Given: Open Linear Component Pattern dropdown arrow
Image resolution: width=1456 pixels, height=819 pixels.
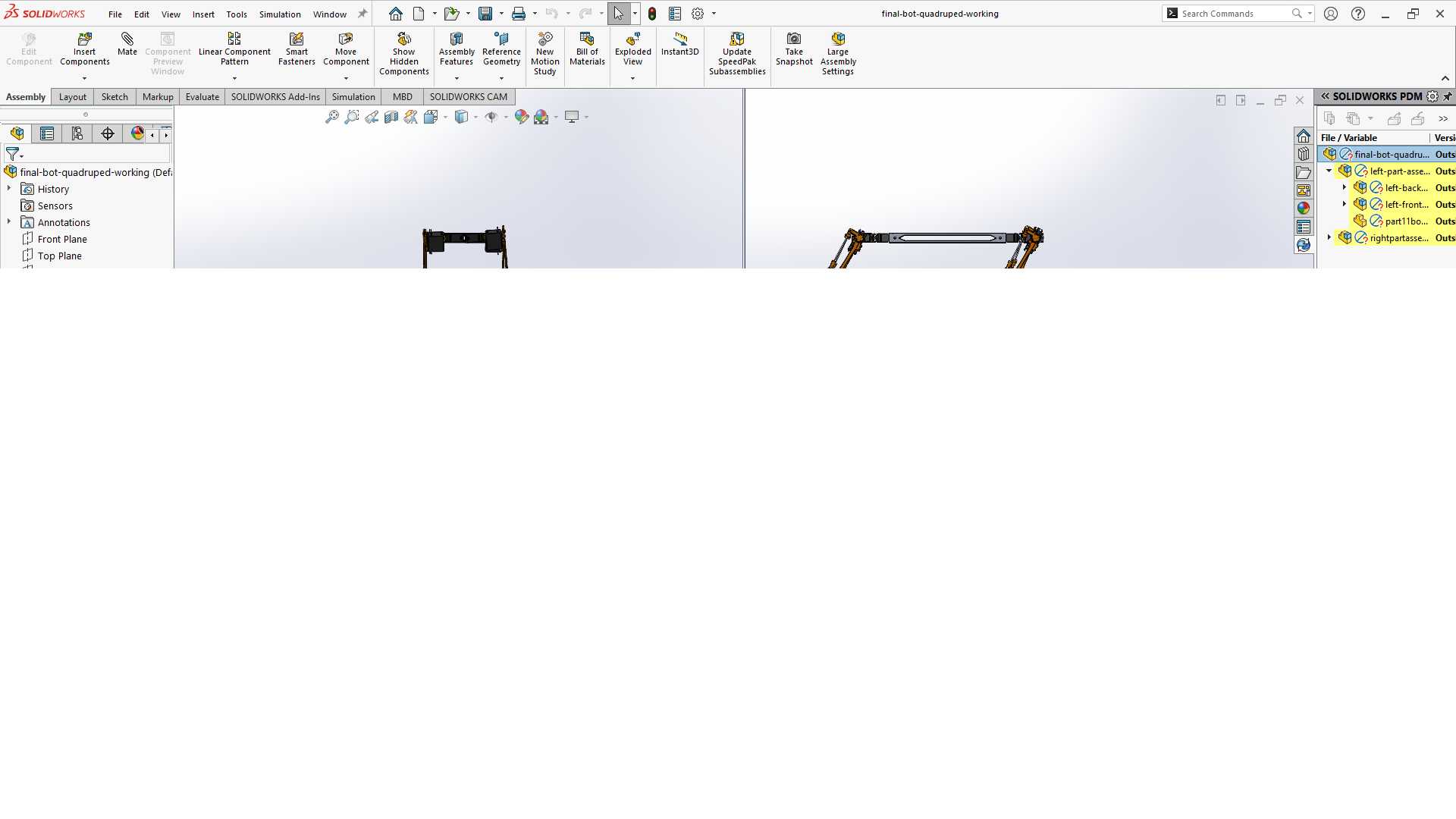Looking at the screenshot, I should [234, 78].
